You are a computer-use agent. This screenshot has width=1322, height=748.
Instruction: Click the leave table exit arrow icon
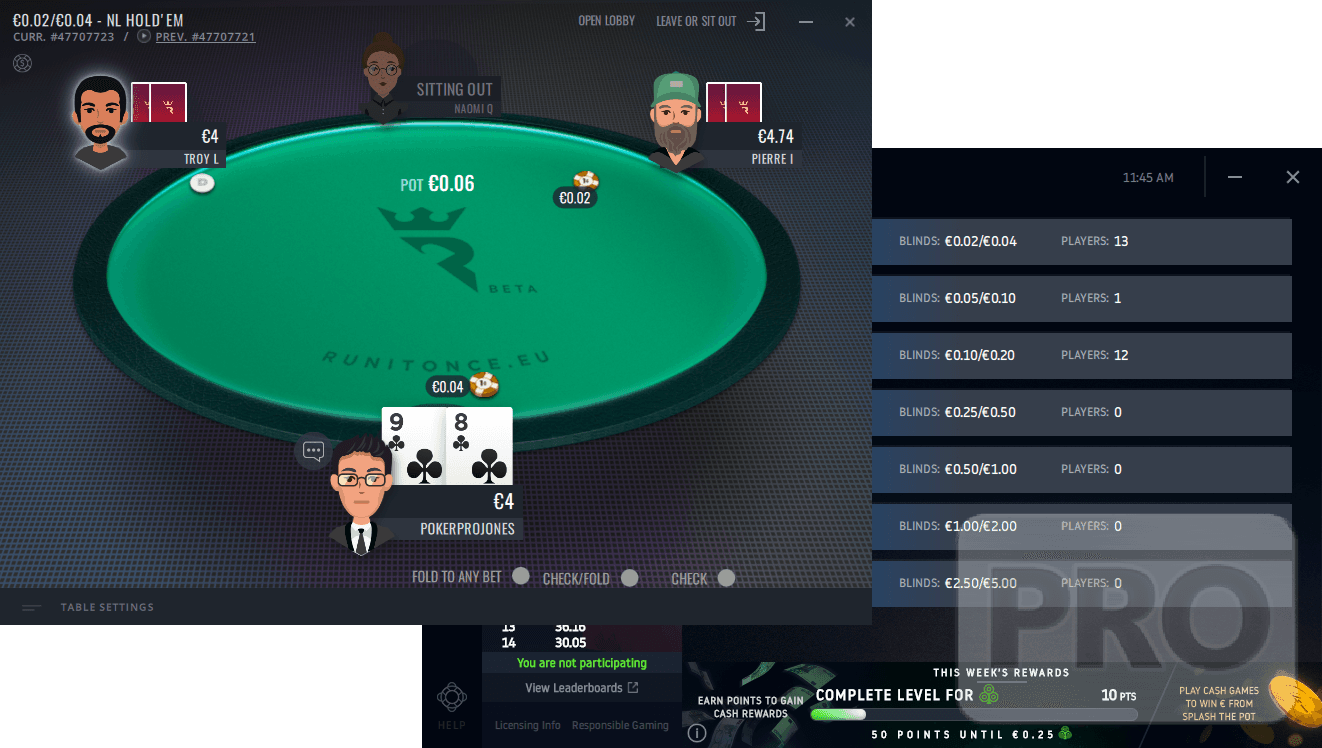pos(756,21)
